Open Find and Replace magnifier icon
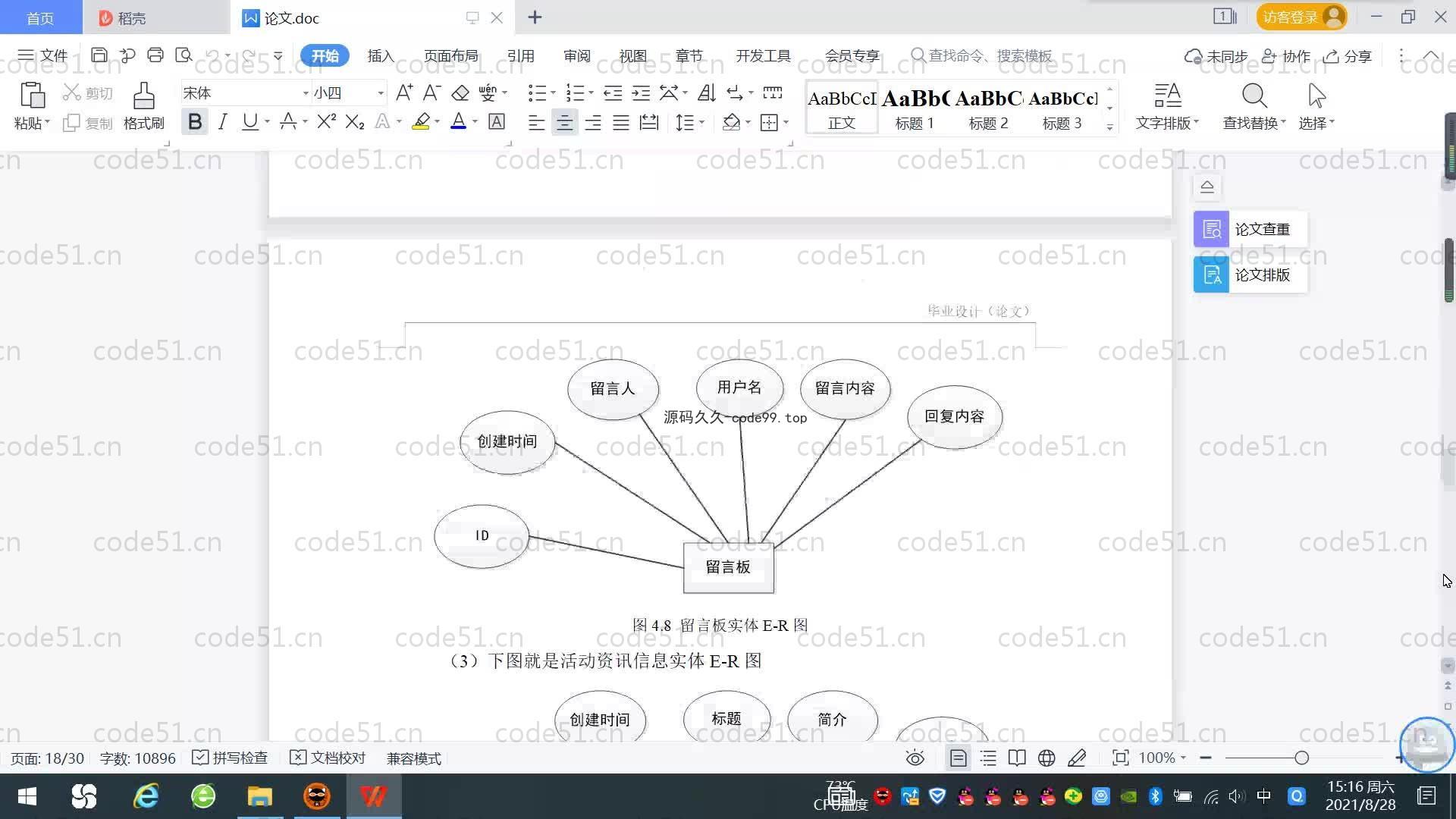 1254,96
